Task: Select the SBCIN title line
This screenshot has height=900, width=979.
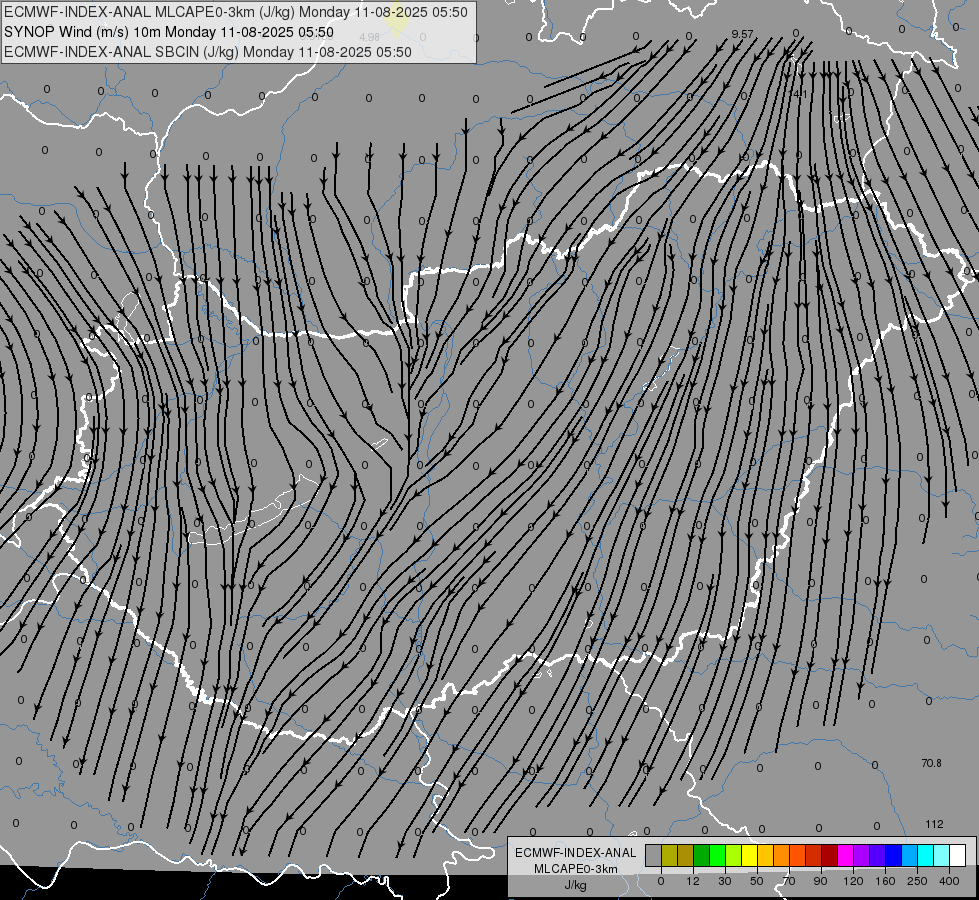Action: [208, 52]
